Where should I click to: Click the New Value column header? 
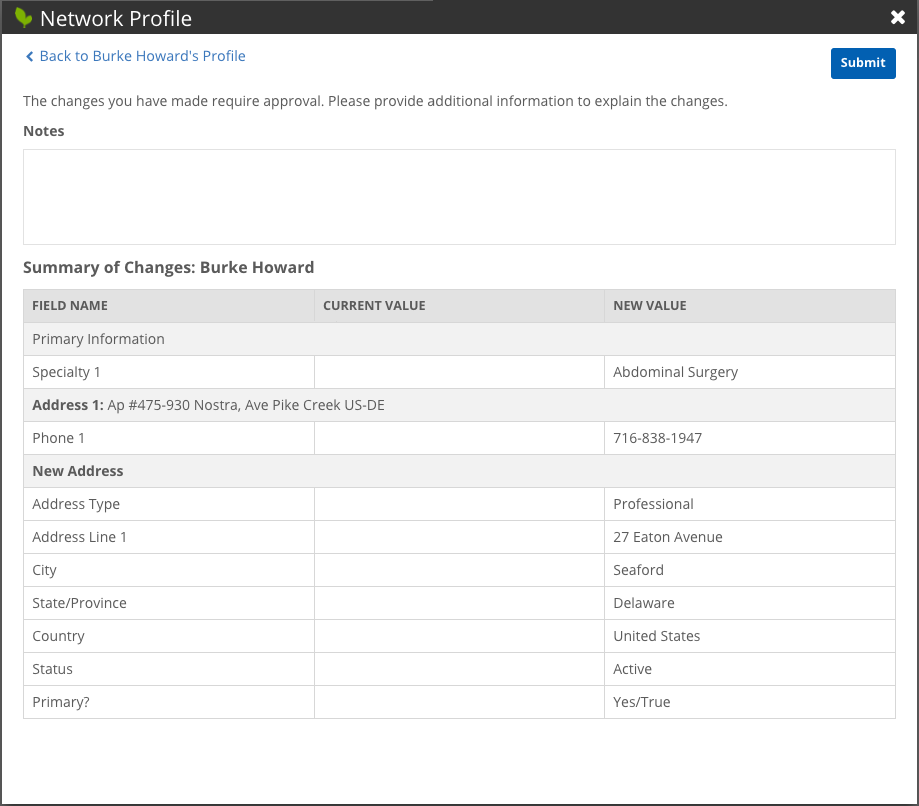pyautogui.click(x=649, y=306)
